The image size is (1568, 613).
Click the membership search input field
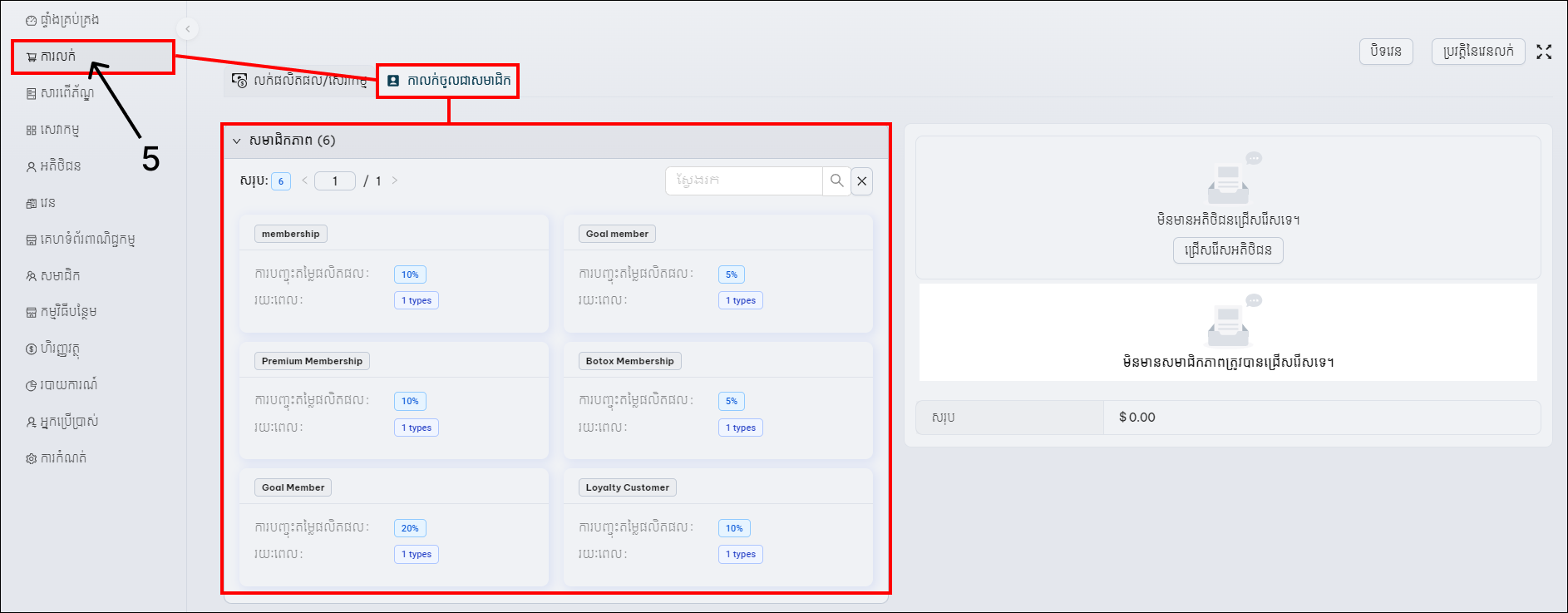point(744,180)
